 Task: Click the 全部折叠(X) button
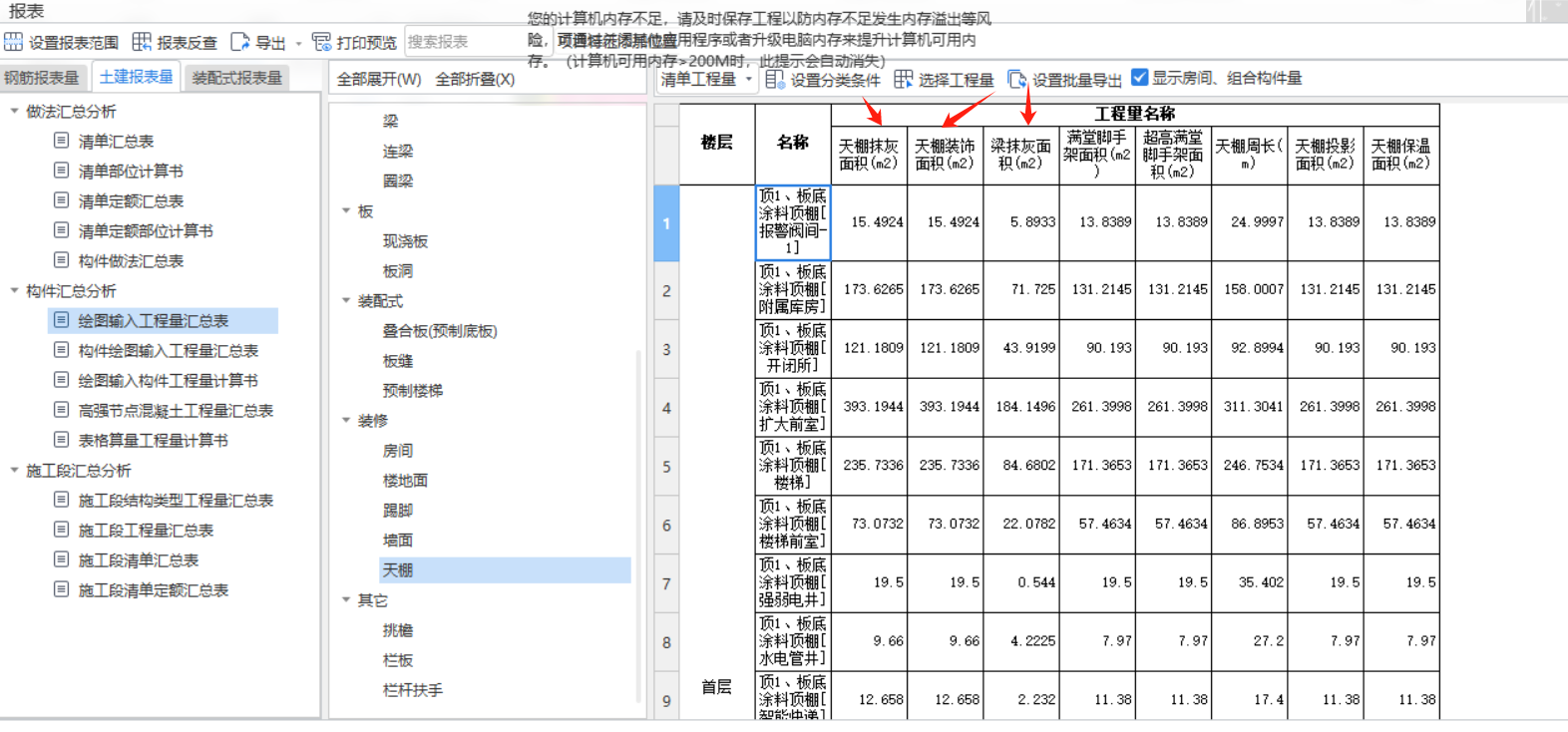[475, 79]
